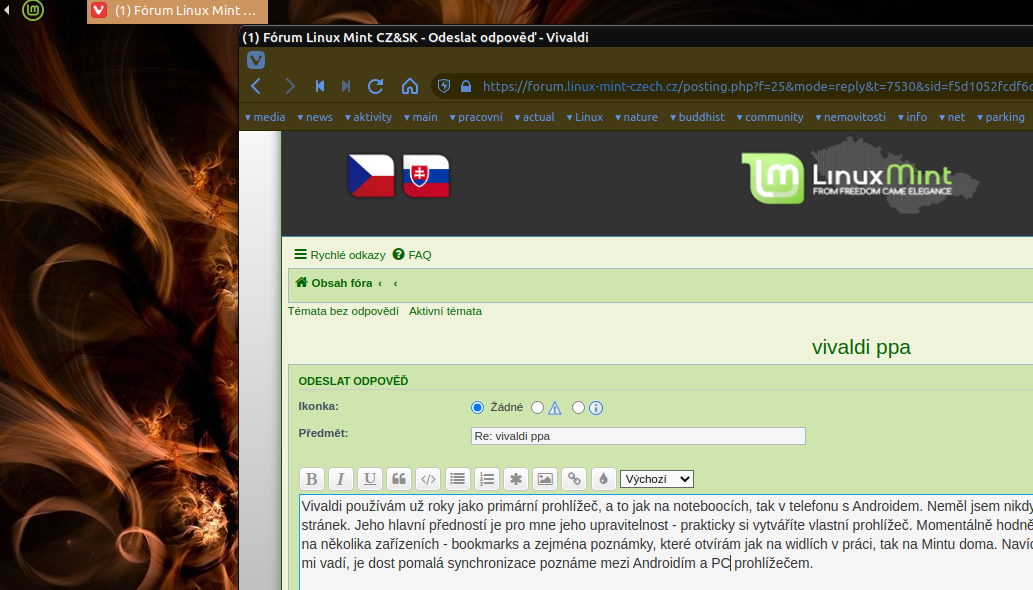Screen dimensions: 1033x590
Task: Open the font colour droplet picker
Action: pyautogui.click(x=602, y=479)
